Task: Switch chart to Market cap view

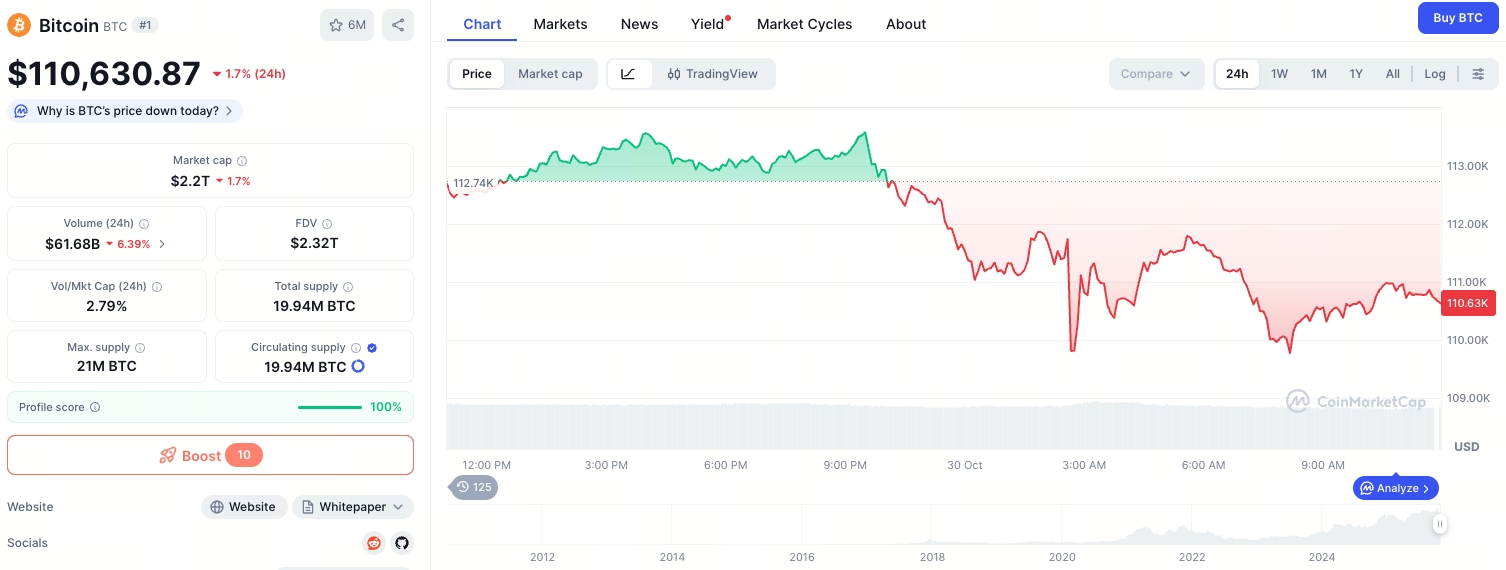Action: [550, 74]
